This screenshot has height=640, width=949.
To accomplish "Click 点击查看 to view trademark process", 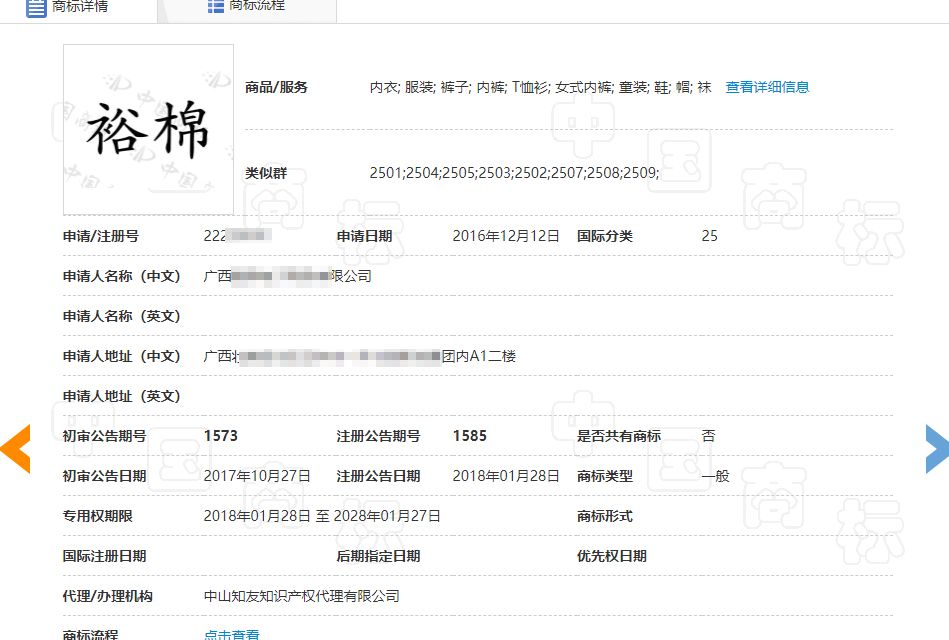I will point(231,633).
